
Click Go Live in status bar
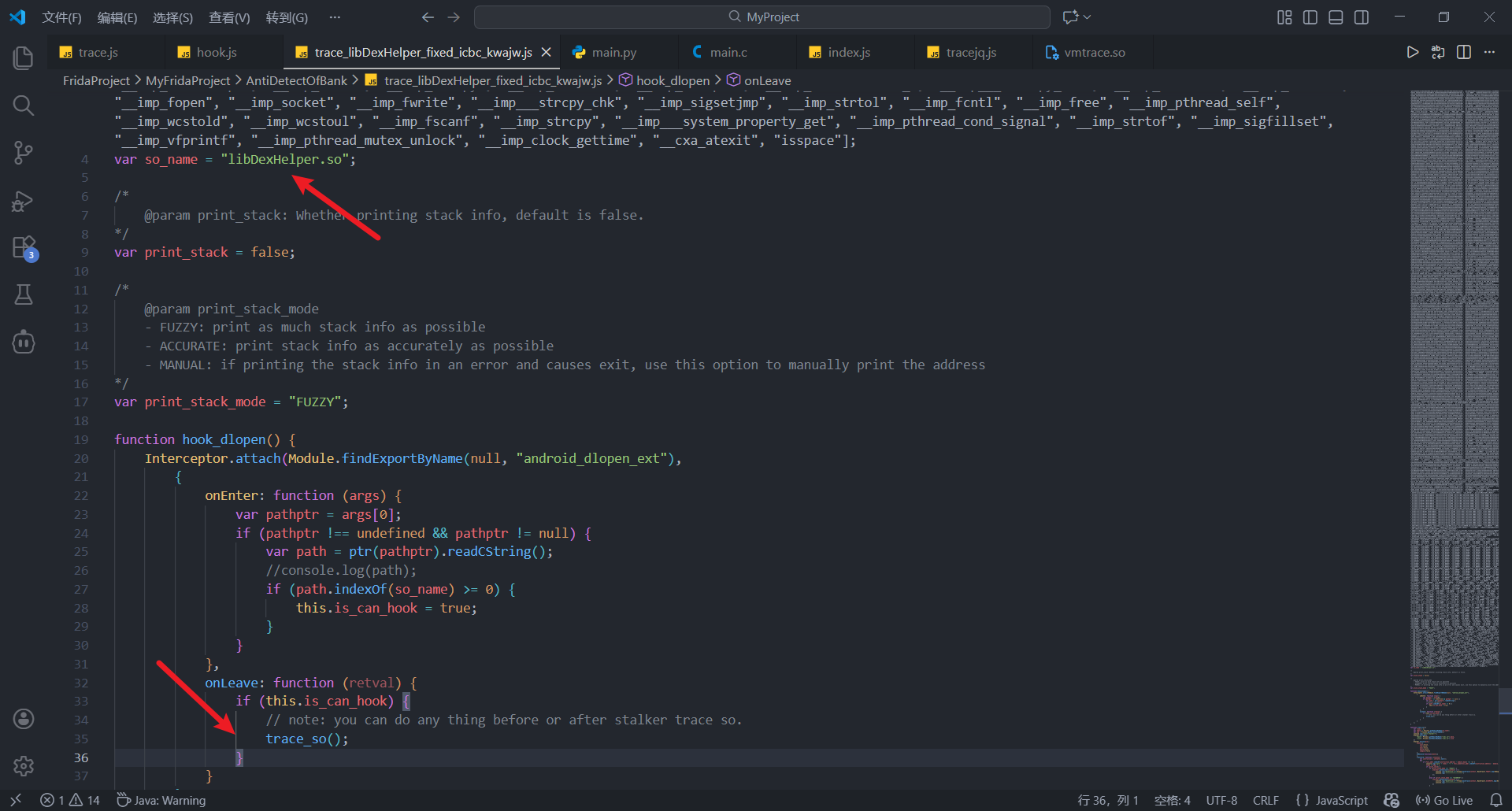(1444, 800)
